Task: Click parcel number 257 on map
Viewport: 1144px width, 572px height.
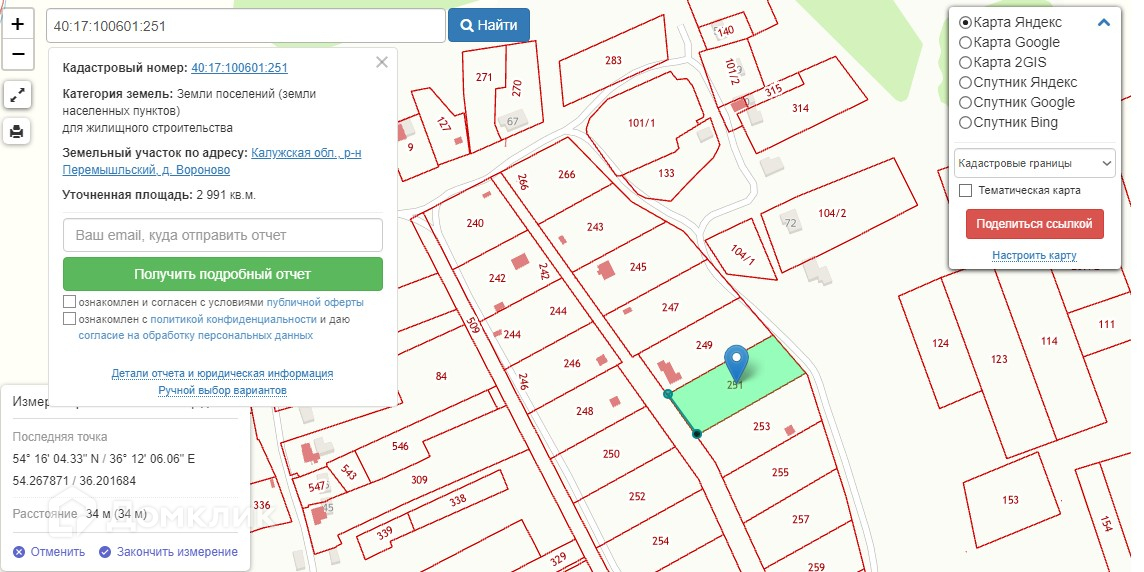Action: coord(800,519)
